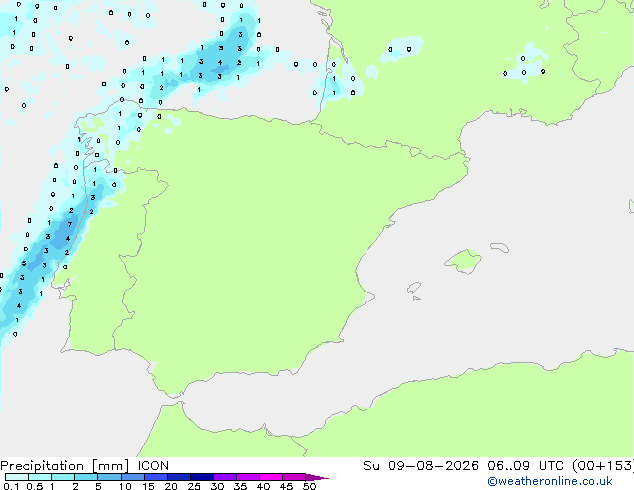634x490 pixels.
Task: Click the 'Precipitation [mm]' title text
Action: point(65,466)
